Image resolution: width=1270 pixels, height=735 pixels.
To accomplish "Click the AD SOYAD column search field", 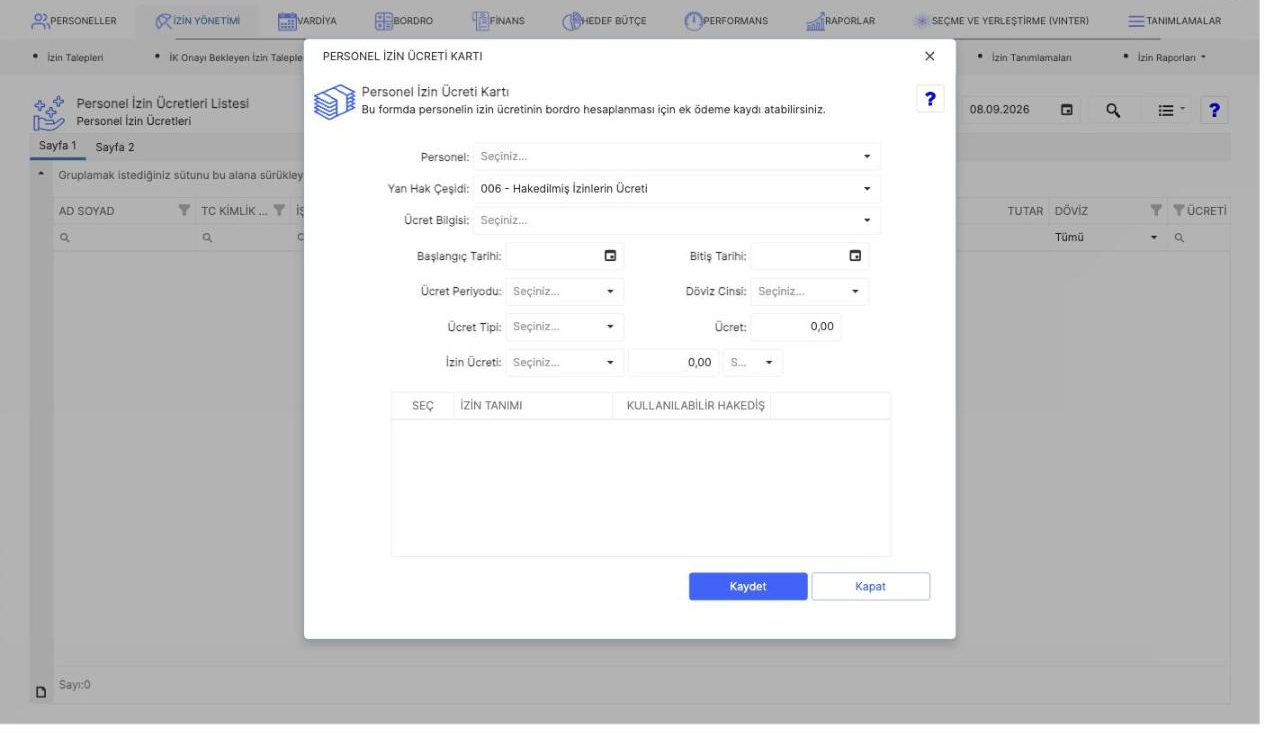I will click(x=123, y=240).
